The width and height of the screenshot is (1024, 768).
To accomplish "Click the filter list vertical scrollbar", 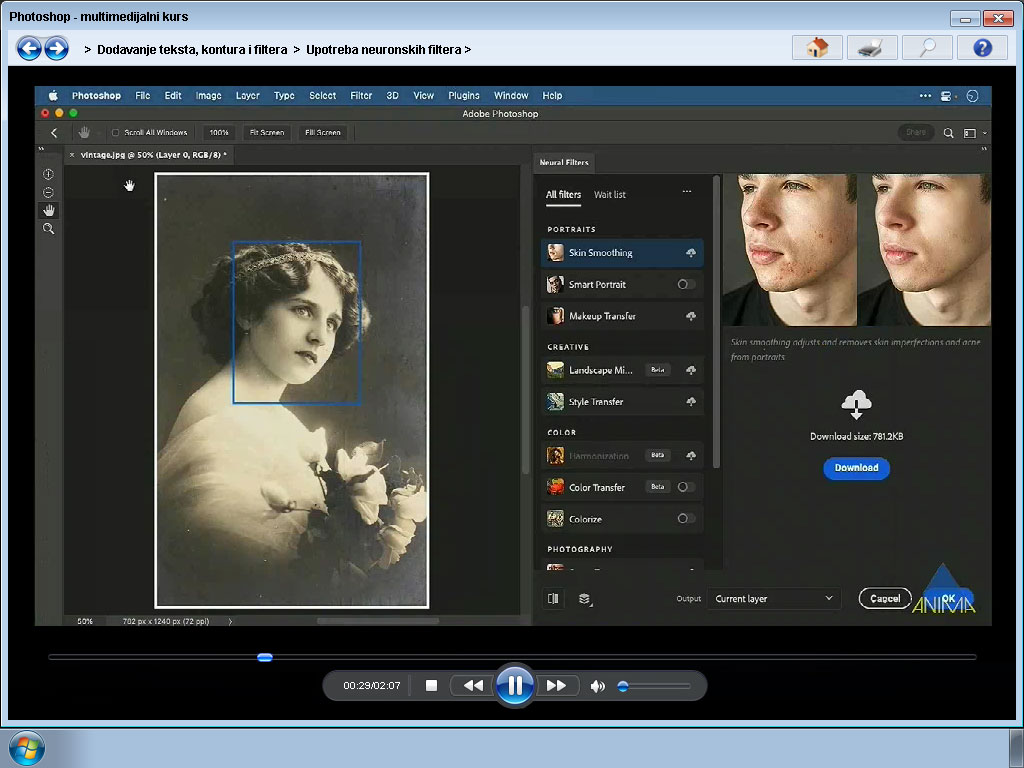I will pyautogui.click(x=716, y=321).
